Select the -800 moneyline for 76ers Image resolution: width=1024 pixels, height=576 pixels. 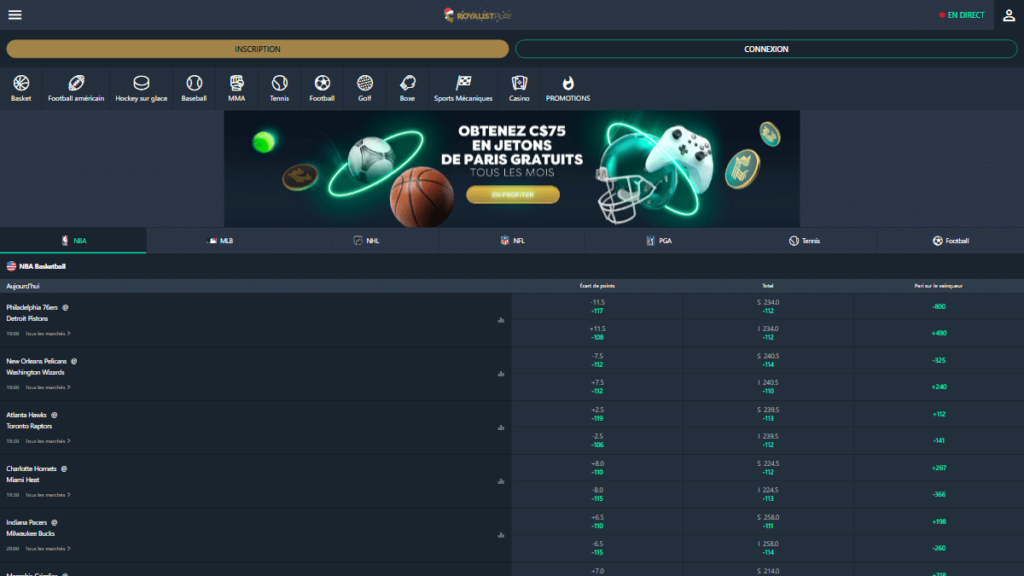click(x=939, y=306)
